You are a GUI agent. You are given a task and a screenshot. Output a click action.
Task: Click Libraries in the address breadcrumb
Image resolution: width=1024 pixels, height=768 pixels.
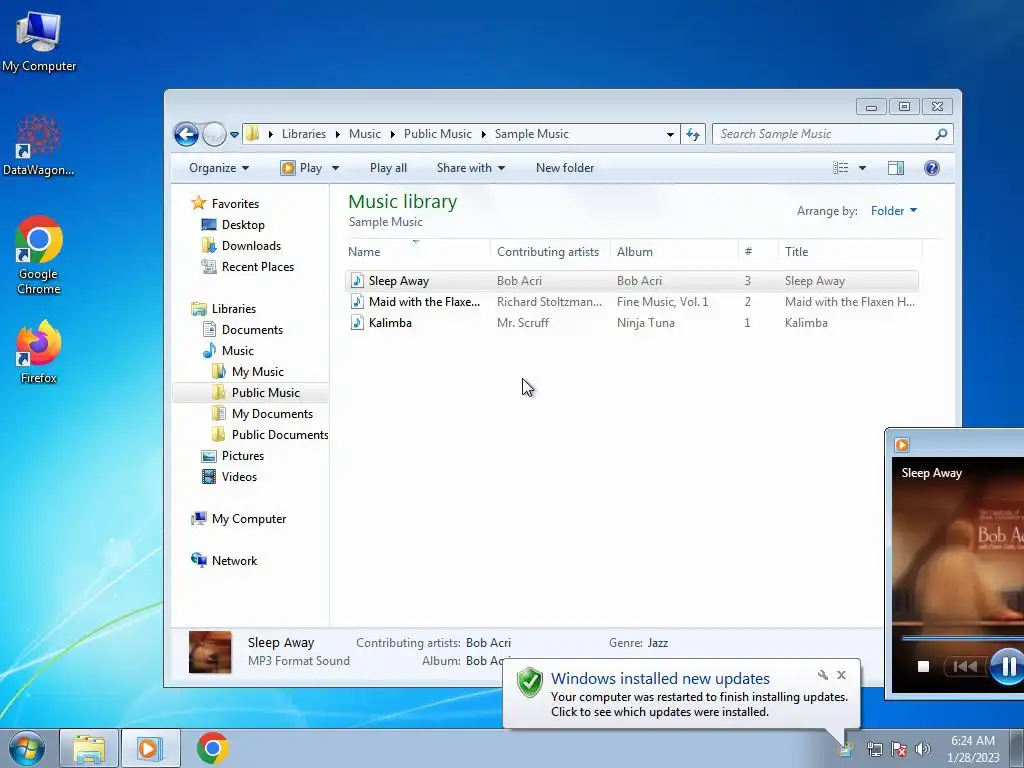[x=304, y=134]
